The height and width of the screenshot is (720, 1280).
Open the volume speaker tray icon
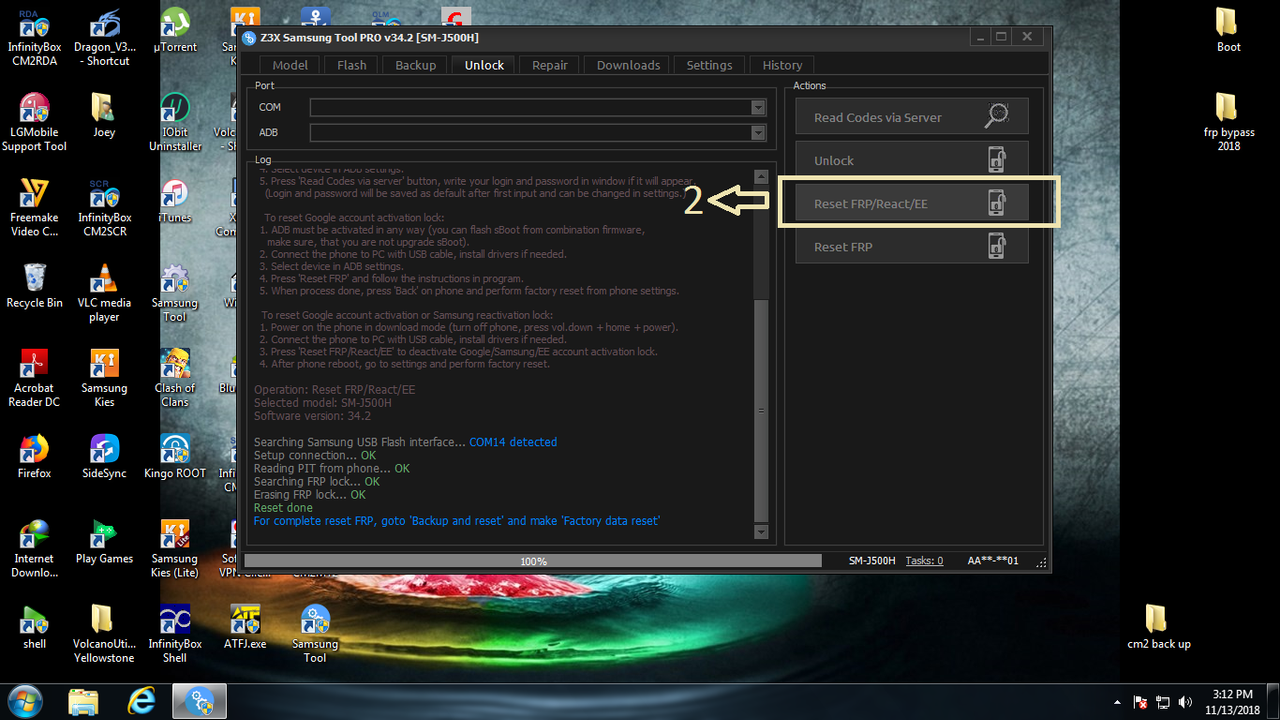pos(1186,702)
